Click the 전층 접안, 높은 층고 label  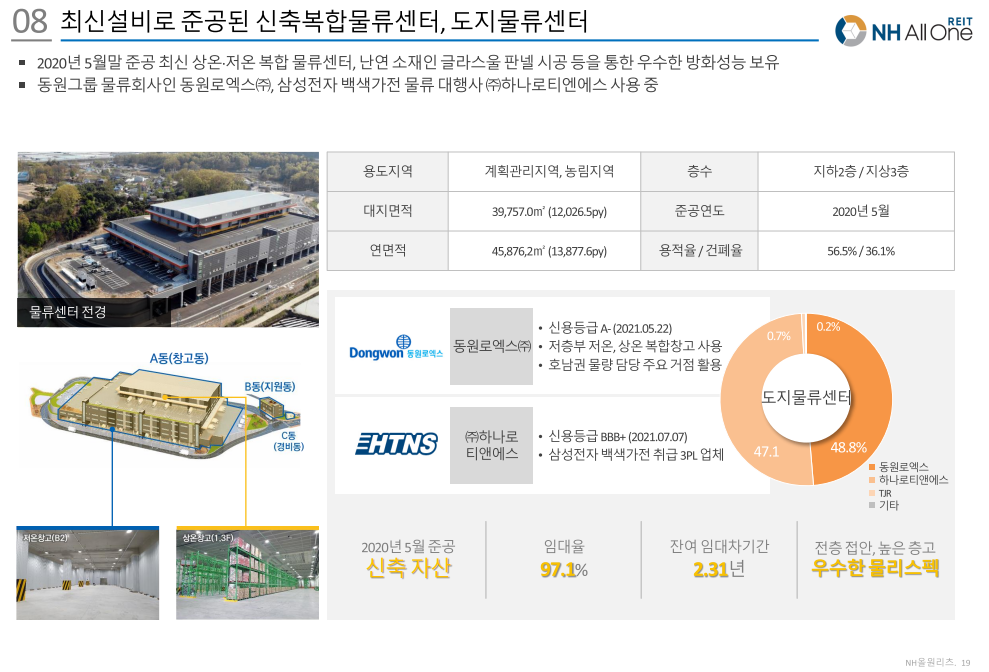[875, 547]
